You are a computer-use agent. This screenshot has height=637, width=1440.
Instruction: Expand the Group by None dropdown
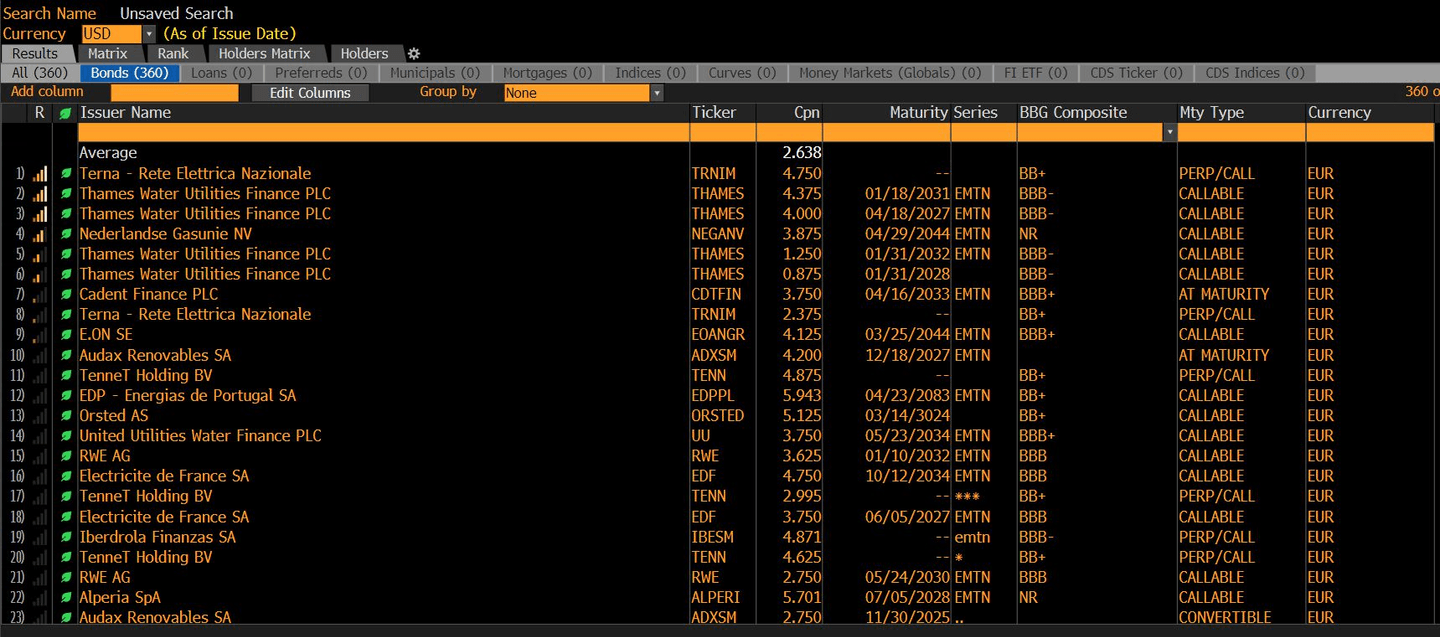coord(656,93)
